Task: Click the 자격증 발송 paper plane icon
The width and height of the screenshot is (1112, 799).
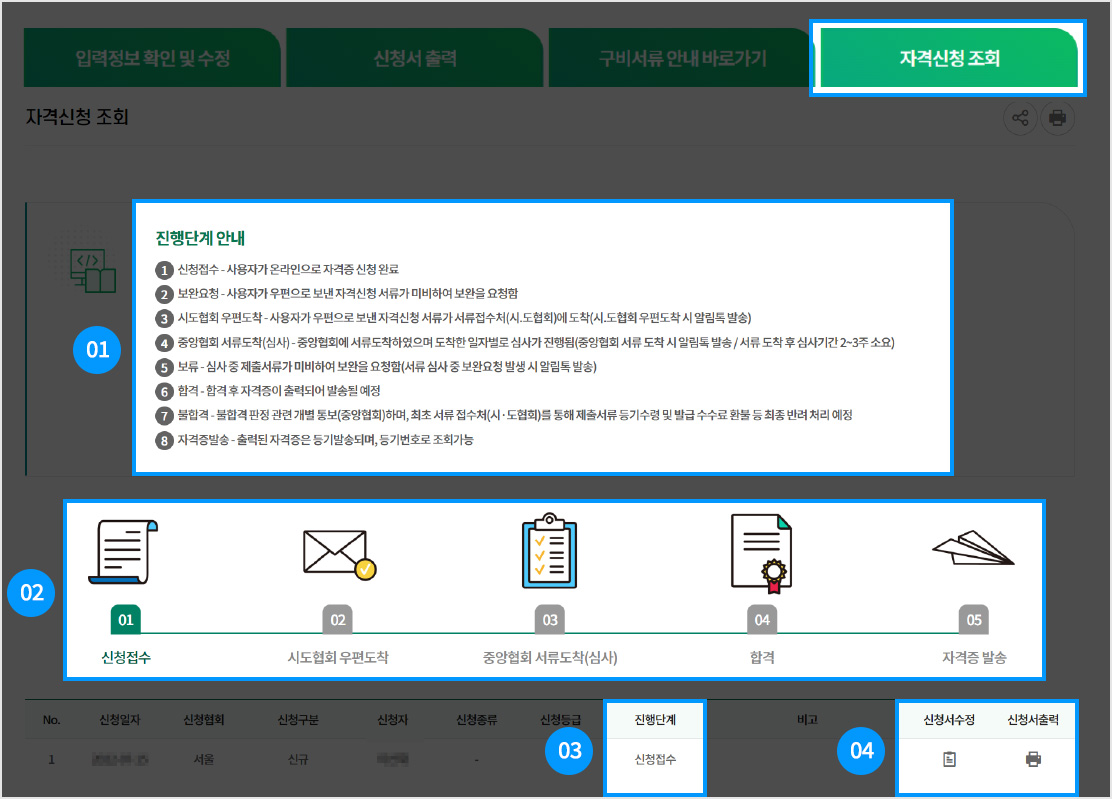Action: (973, 548)
